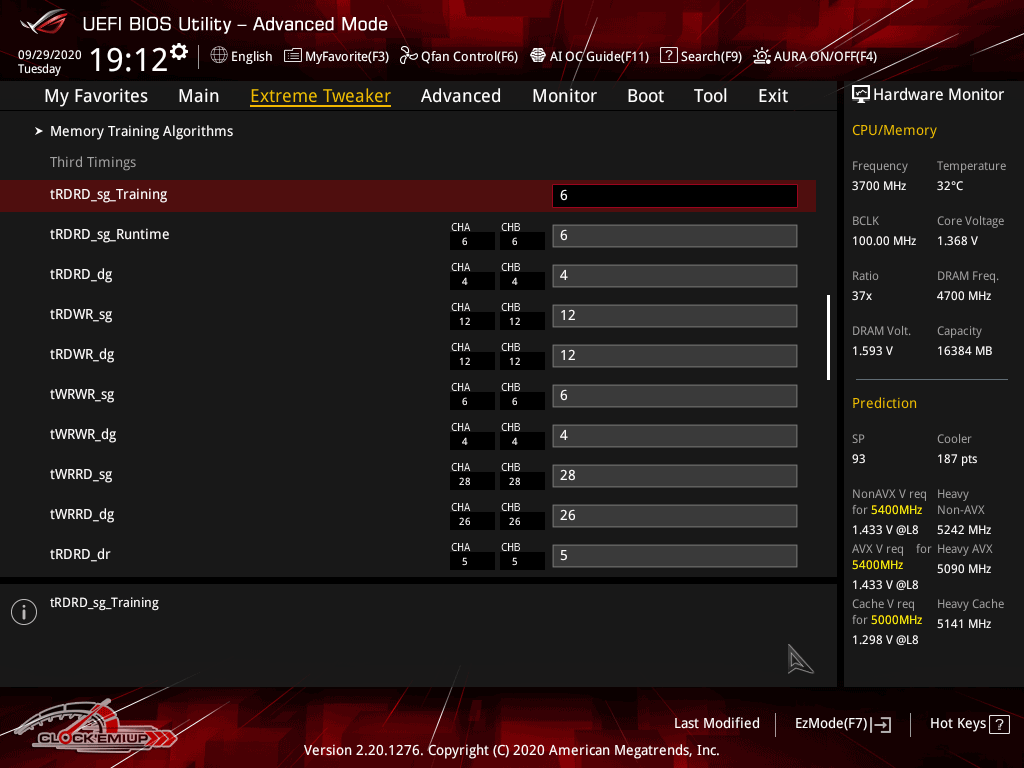This screenshot has height=768, width=1024.
Task: Open MyFavorite(F3) list icon
Action: tap(293, 56)
